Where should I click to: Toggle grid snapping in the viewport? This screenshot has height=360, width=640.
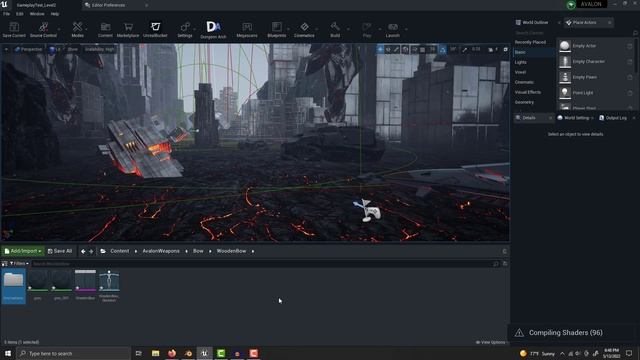423,49
